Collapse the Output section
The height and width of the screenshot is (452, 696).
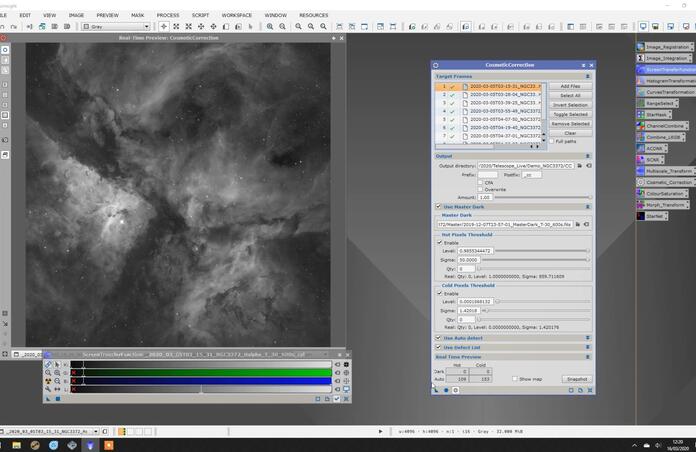588,156
